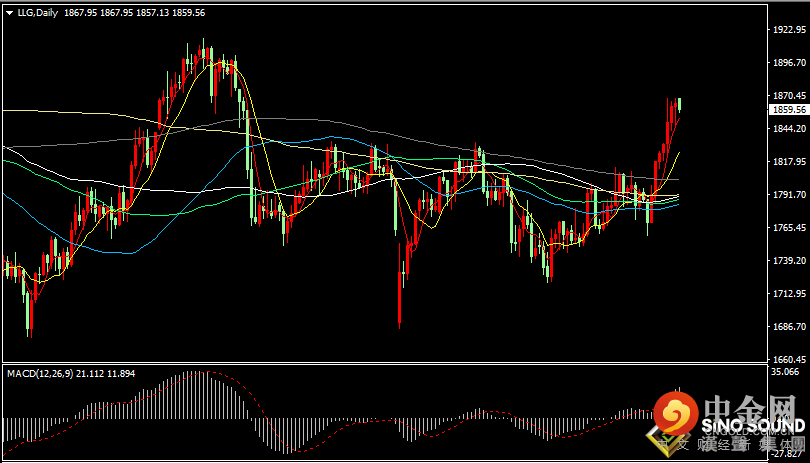Click the 1817.95 price axis label

tap(789, 161)
